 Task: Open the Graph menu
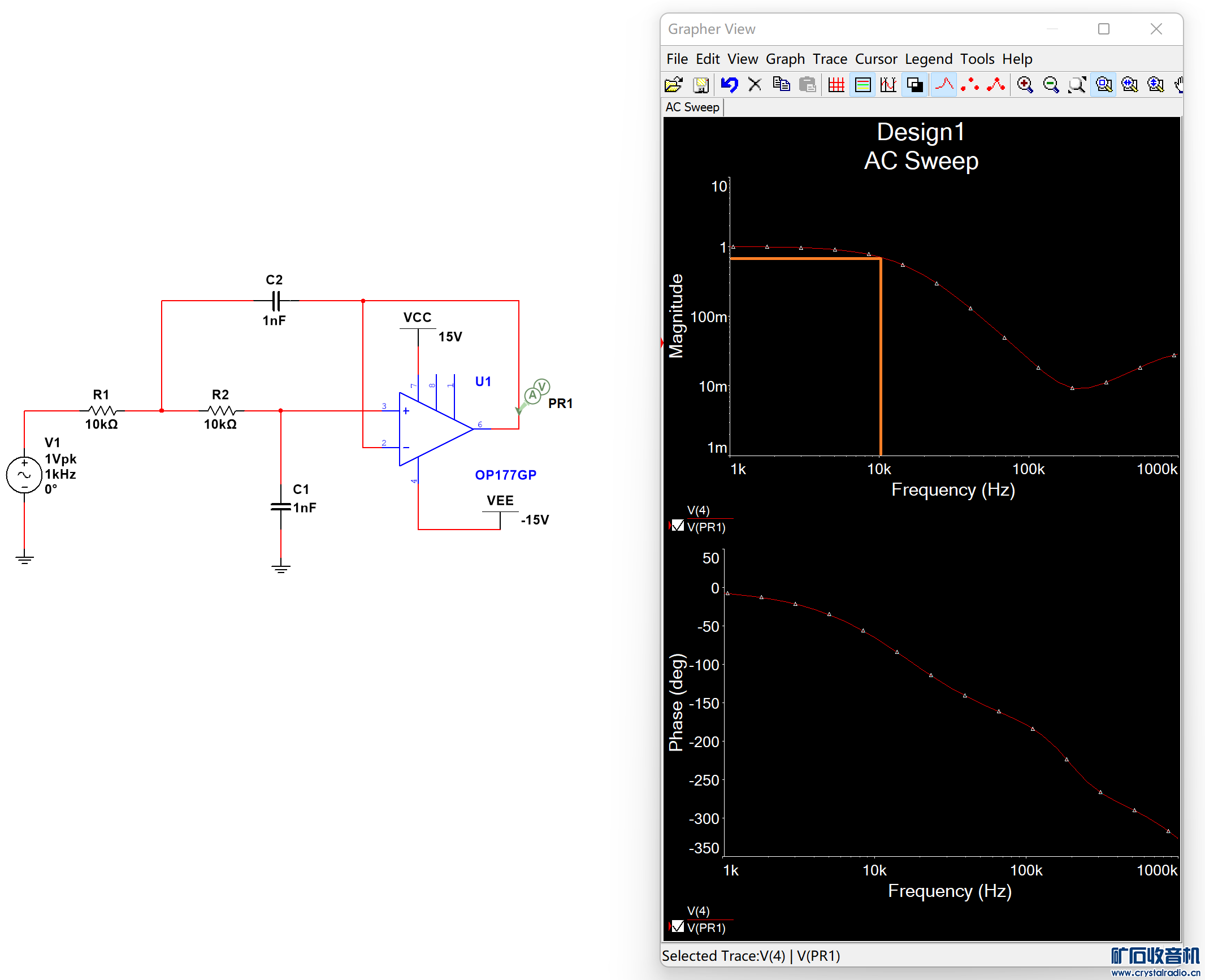tap(784, 59)
